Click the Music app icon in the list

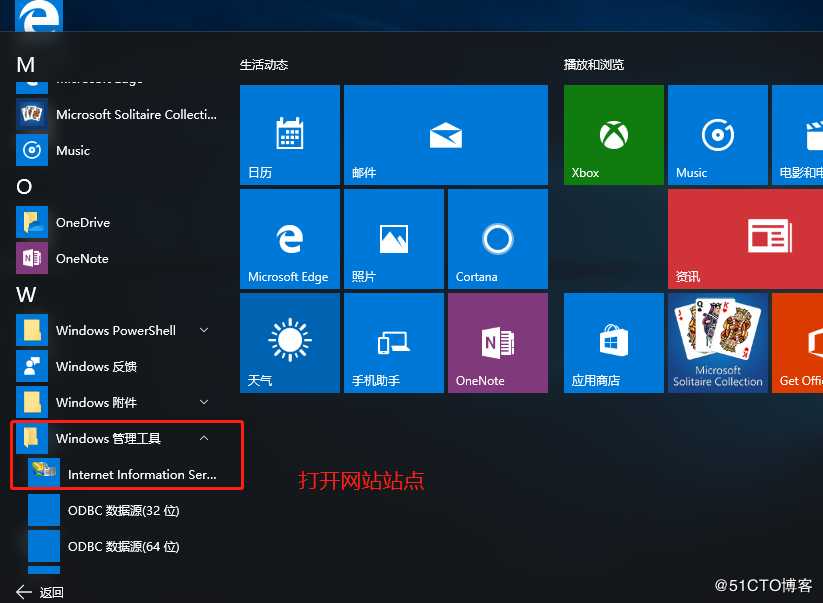click(x=32, y=150)
